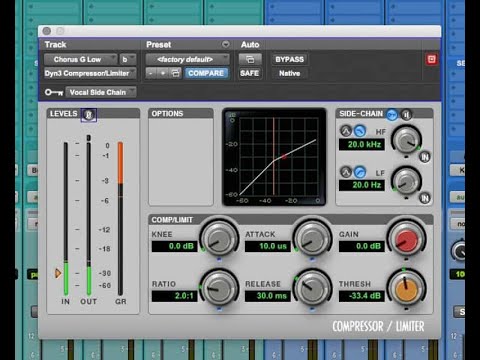480x360 pixels.
Task: Toggle the COMPARE button
Action: (x=206, y=73)
